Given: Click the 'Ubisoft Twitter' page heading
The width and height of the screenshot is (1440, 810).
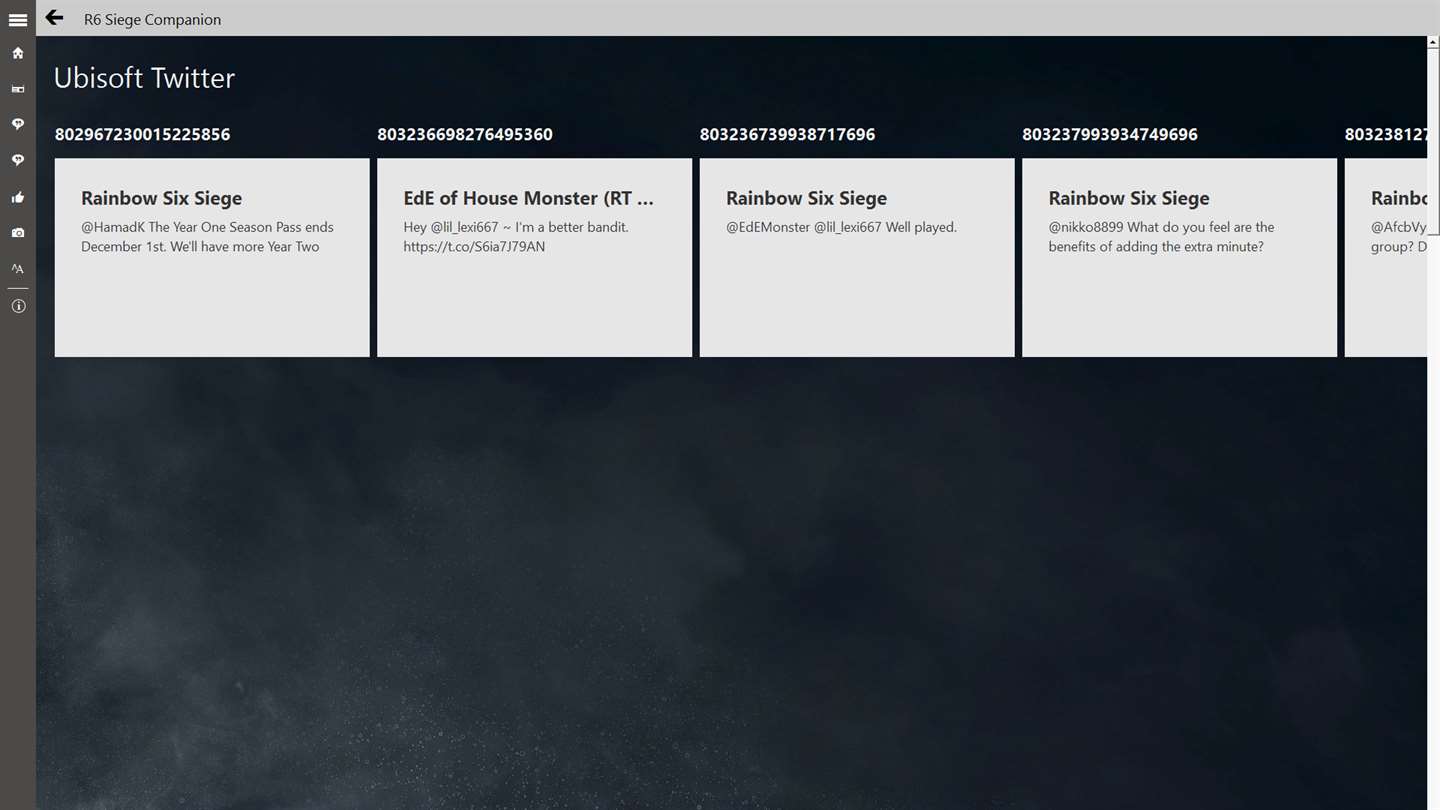Looking at the screenshot, I should click(x=144, y=78).
